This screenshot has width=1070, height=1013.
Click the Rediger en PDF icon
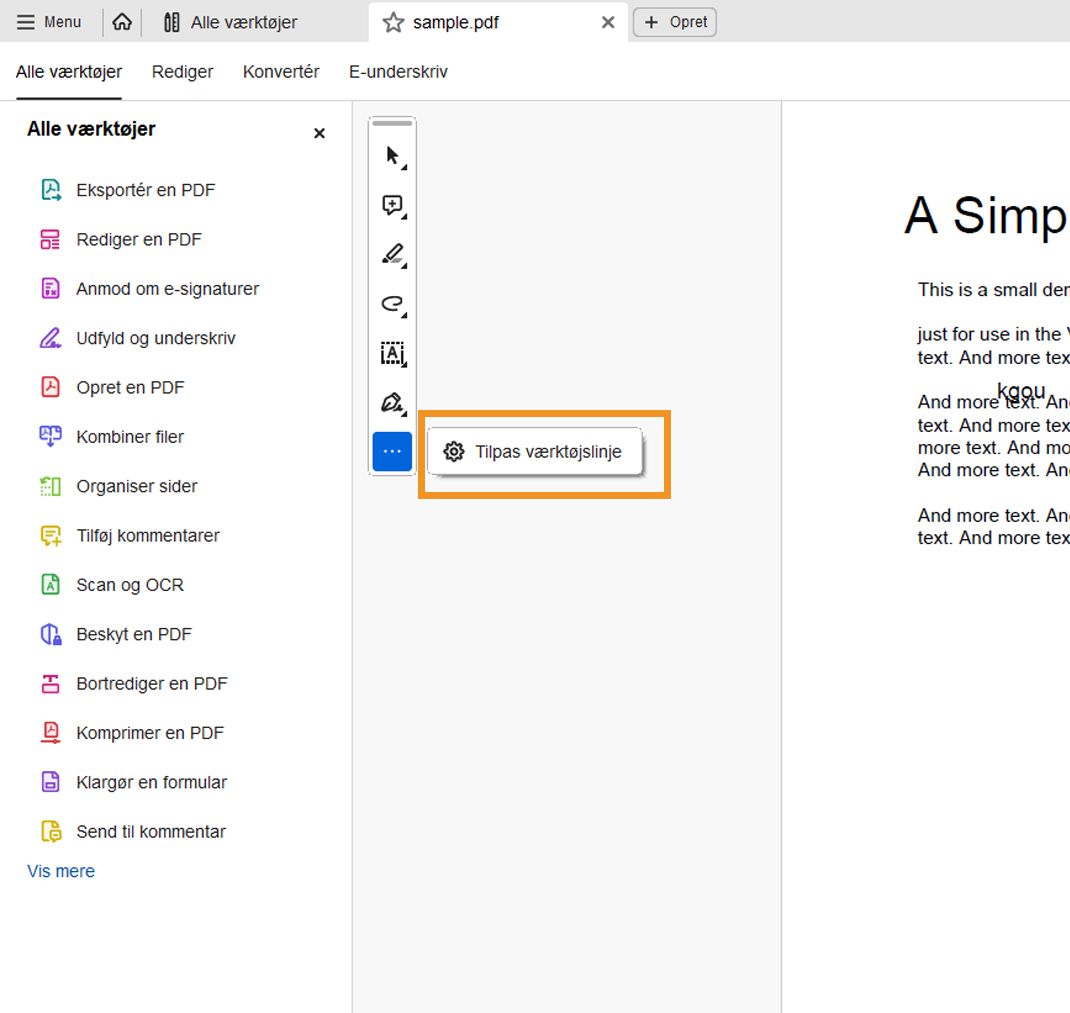(50, 240)
